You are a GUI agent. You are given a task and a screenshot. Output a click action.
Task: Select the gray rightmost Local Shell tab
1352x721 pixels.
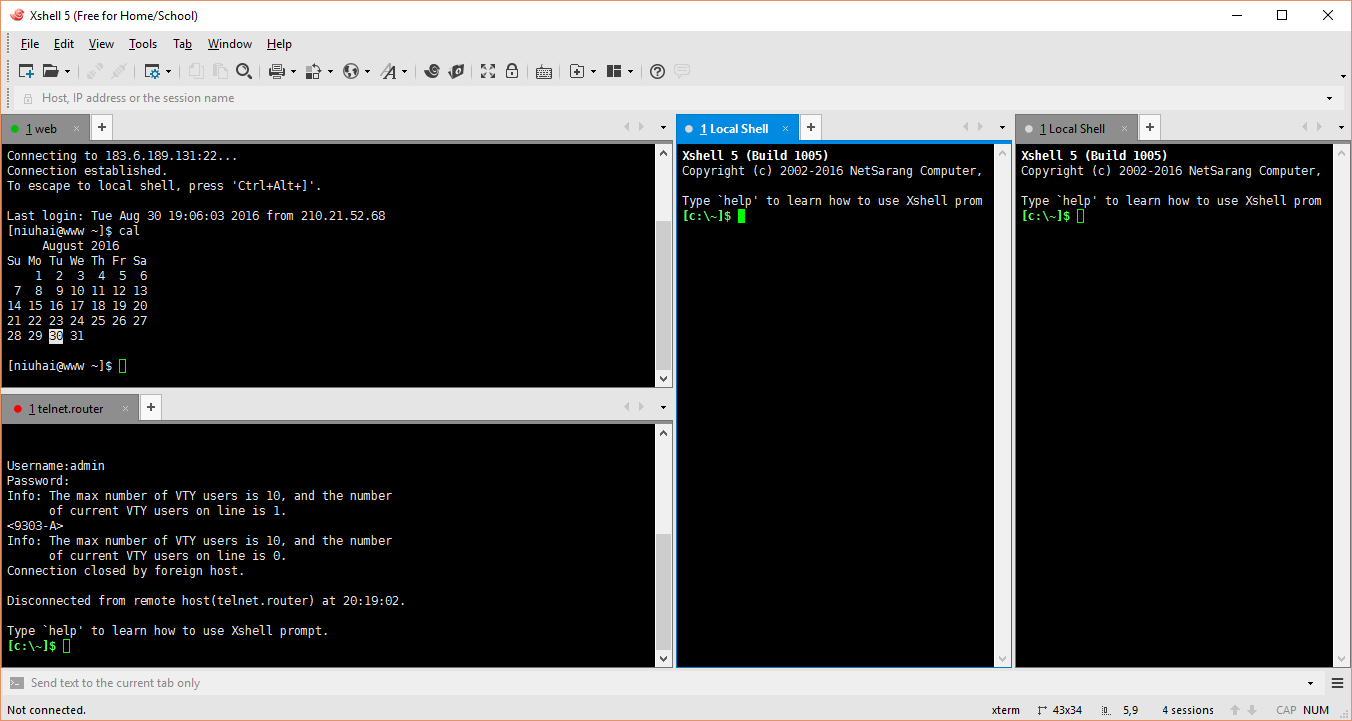(x=1076, y=128)
